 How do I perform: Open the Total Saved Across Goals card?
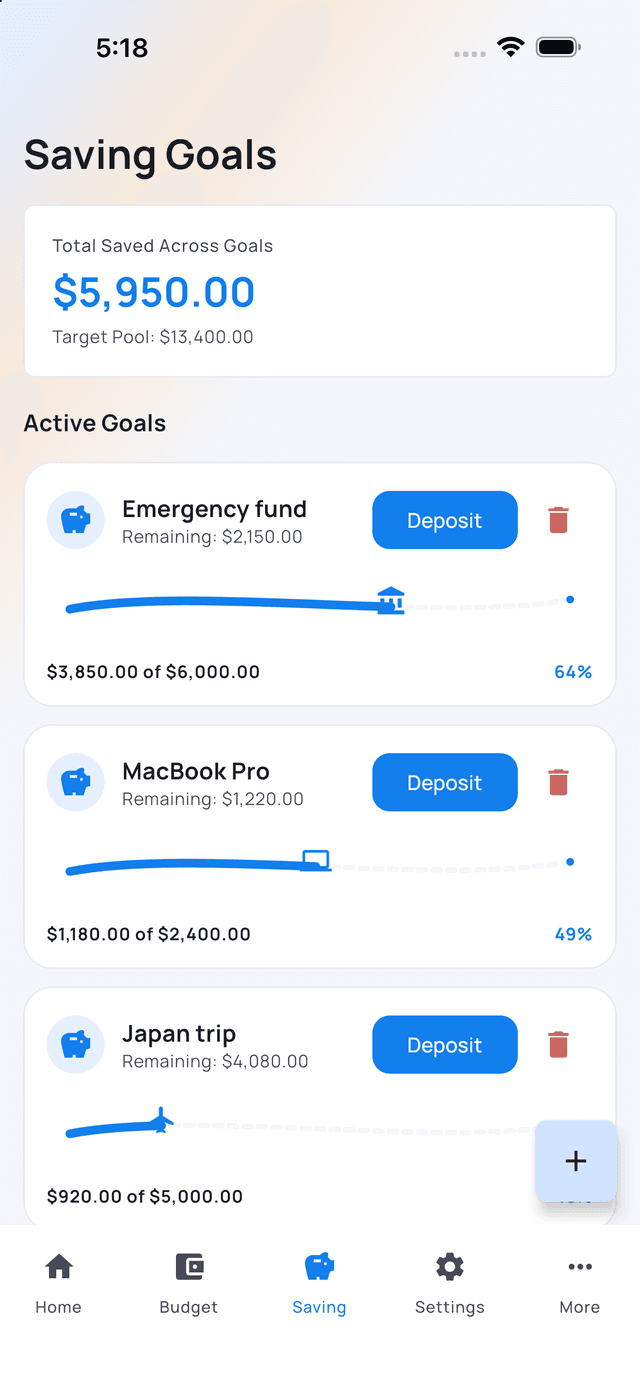pos(320,291)
